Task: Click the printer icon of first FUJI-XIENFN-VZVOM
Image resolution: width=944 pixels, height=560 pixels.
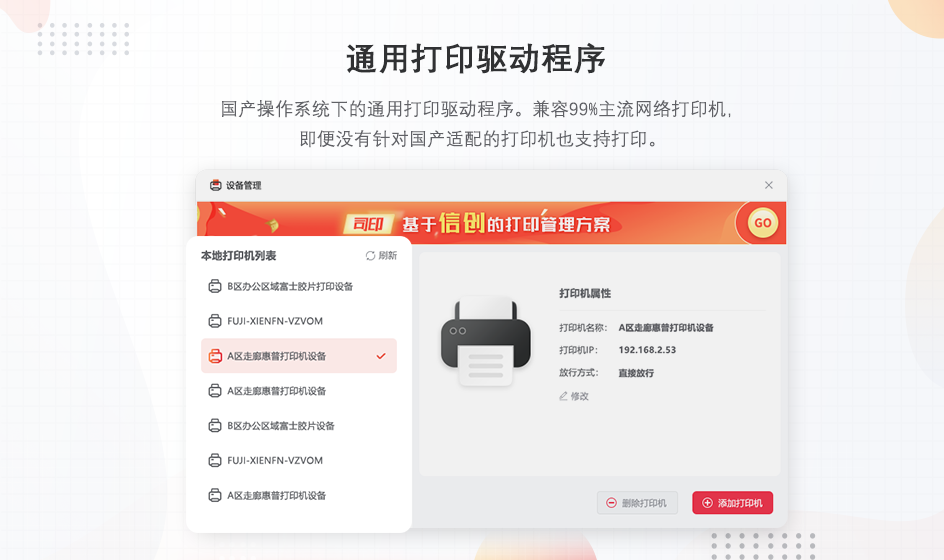Action: click(215, 321)
